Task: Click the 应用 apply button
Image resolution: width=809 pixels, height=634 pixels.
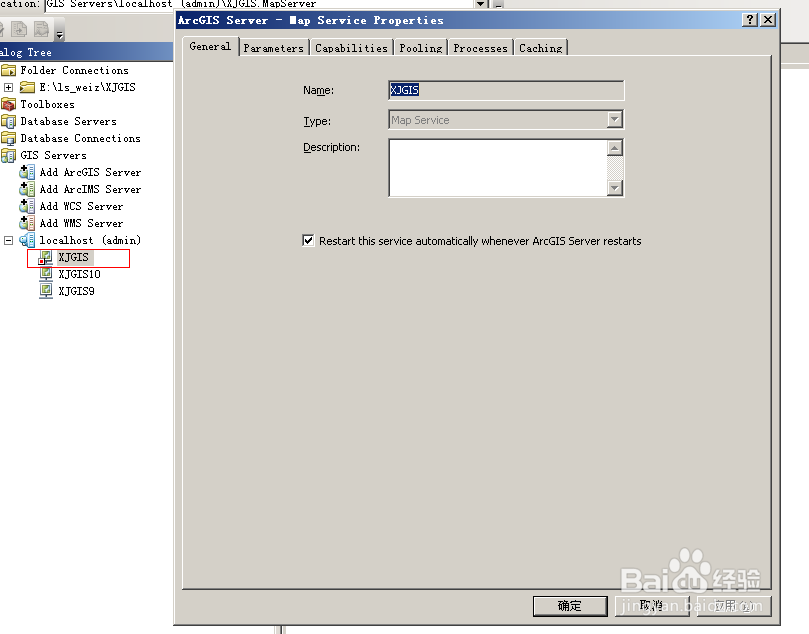Action: 734,606
